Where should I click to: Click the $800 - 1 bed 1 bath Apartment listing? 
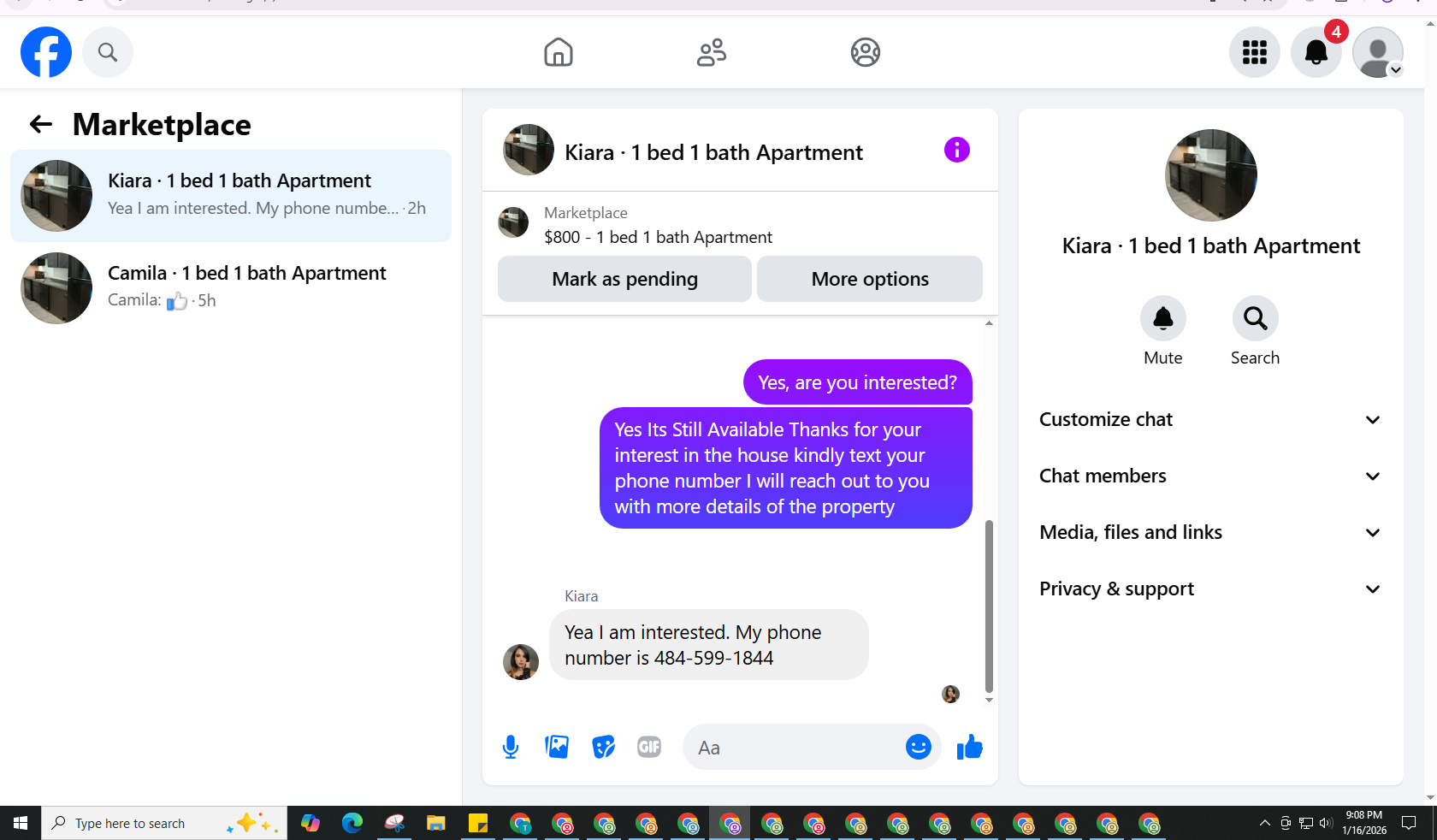658,237
